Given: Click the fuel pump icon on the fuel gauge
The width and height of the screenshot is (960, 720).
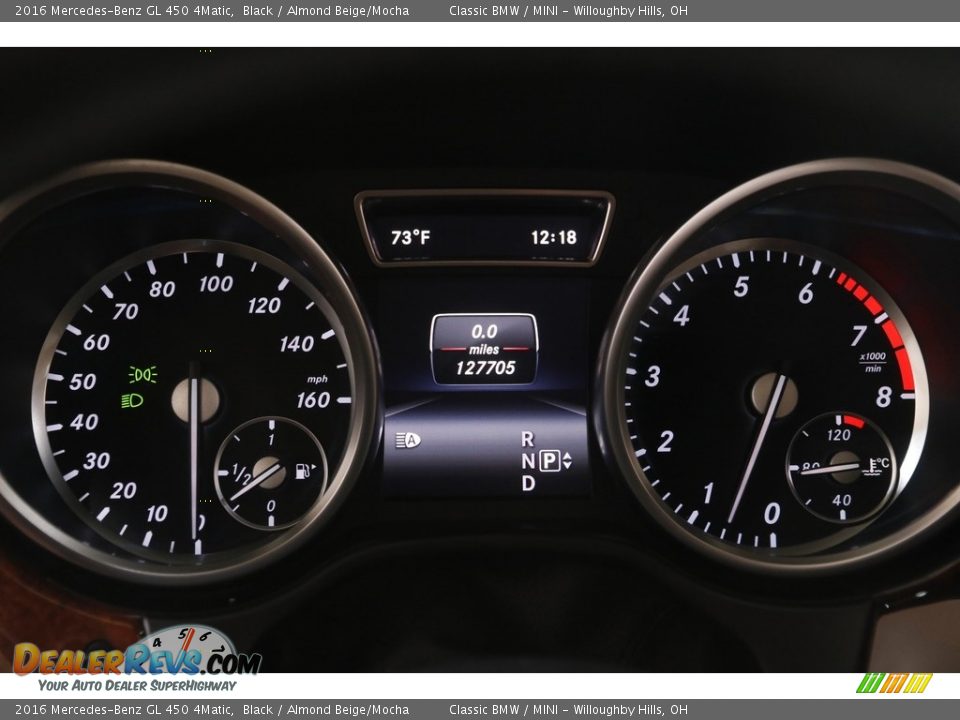Looking at the screenshot, I should point(304,471).
